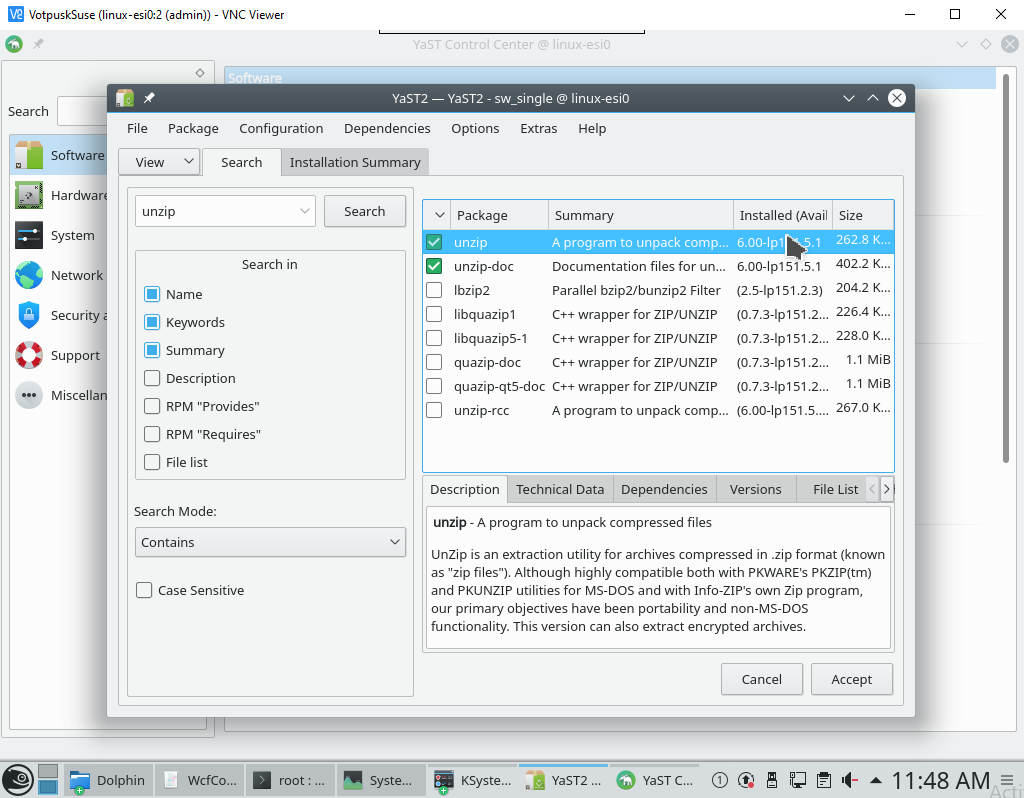Image resolution: width=1024 pixels, height=798 pixels.
Task: Expand the unzip search term history dropdown
Action: click(x=304, y=211)
